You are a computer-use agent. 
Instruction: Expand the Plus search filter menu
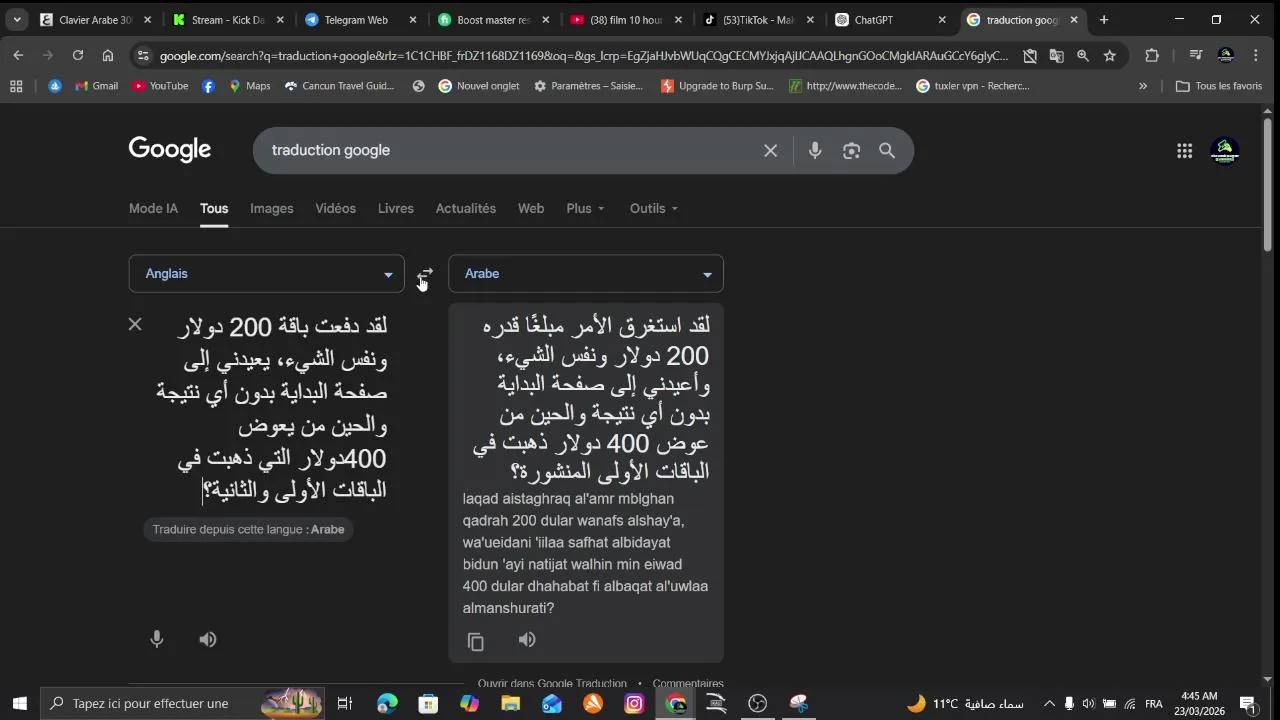point(585,208)
